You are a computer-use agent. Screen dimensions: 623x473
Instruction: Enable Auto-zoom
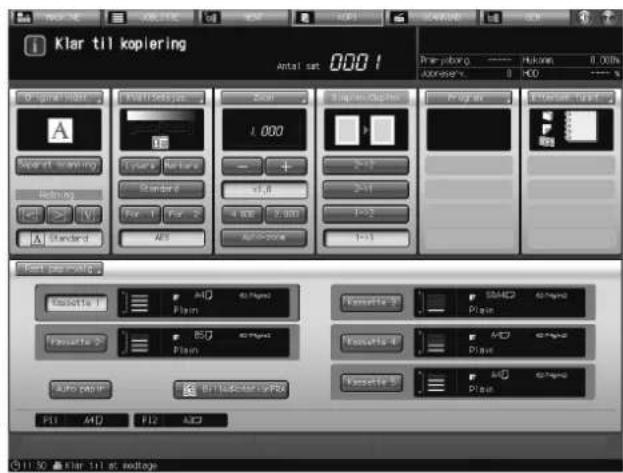pyautogui.click(x=264, y=238)
